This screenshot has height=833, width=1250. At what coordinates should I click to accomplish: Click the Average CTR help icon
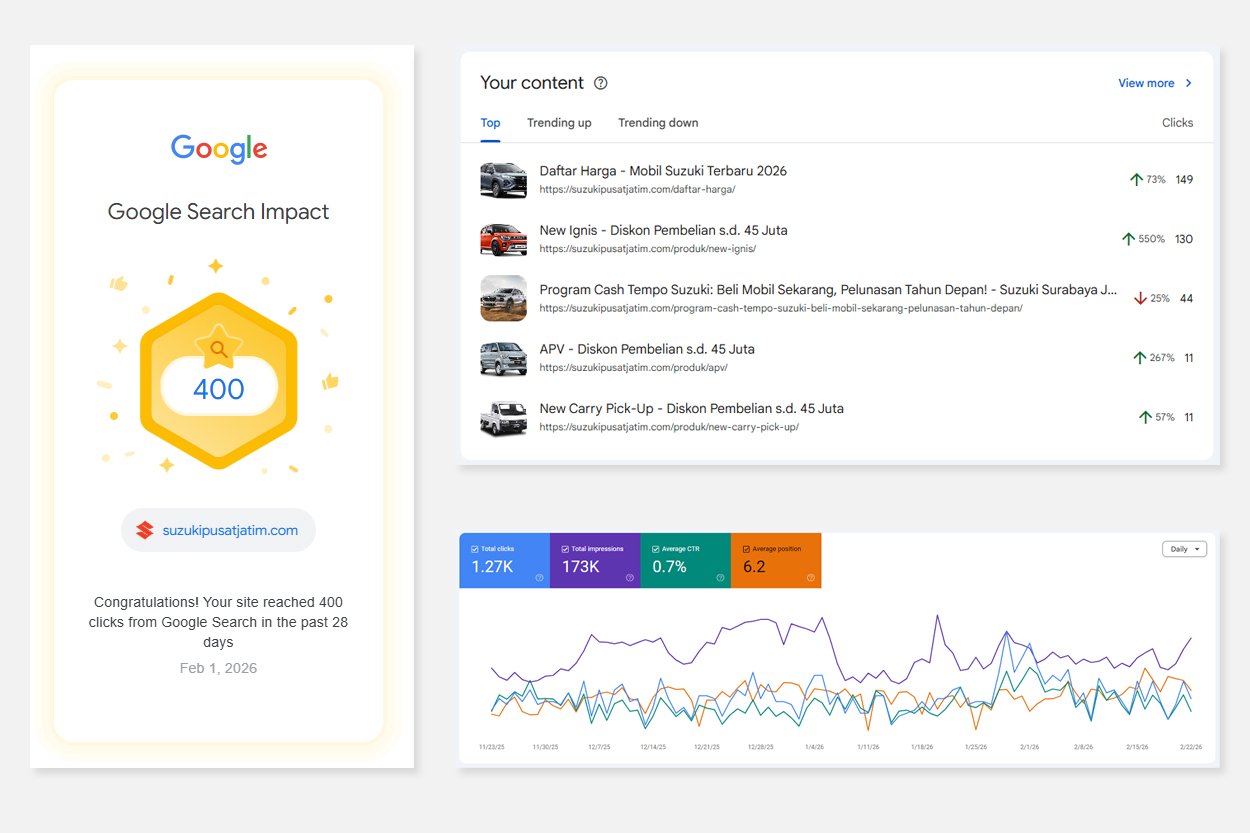tap(720, 577)
